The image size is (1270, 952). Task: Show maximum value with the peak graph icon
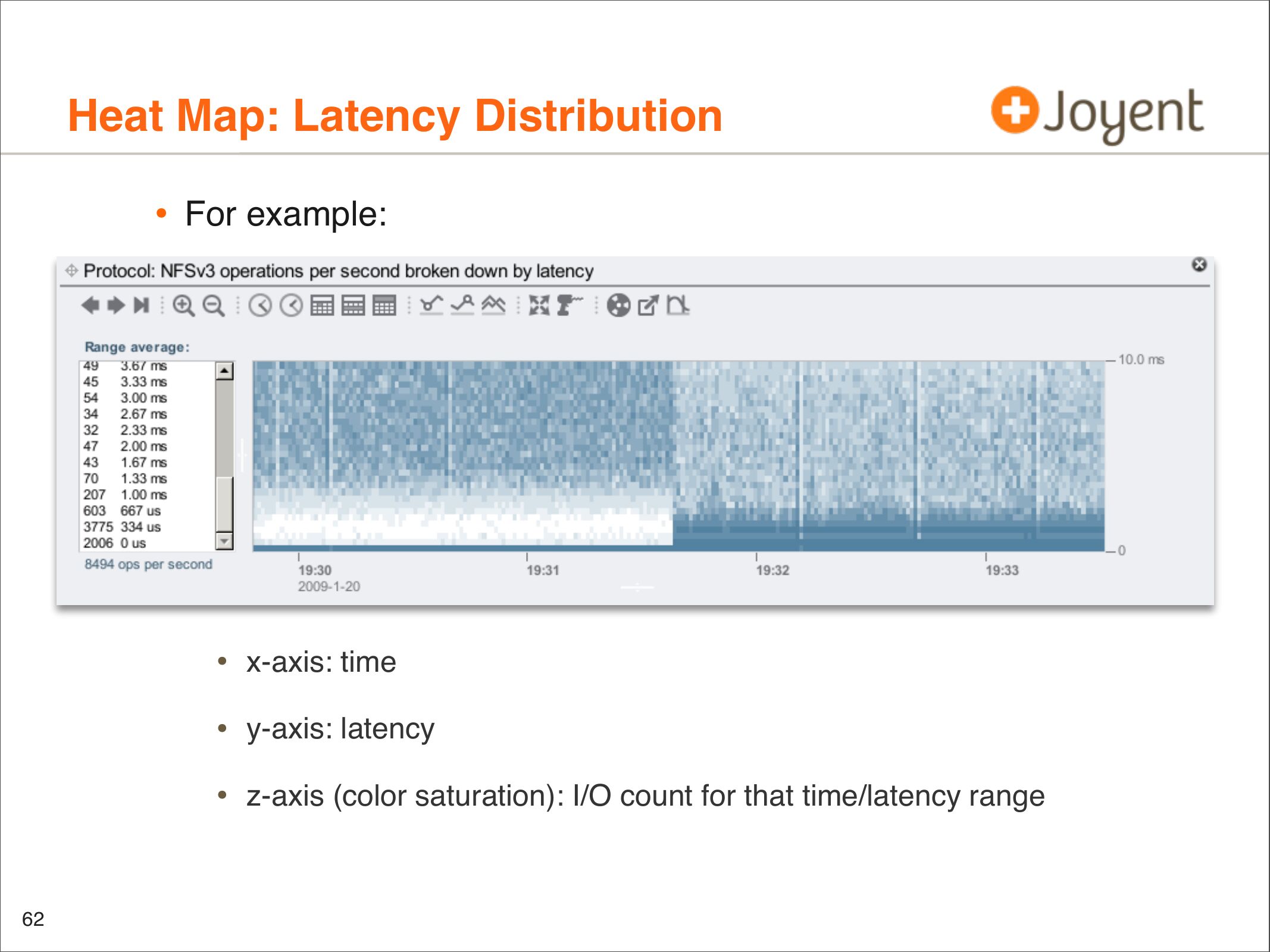click(462, 305)
